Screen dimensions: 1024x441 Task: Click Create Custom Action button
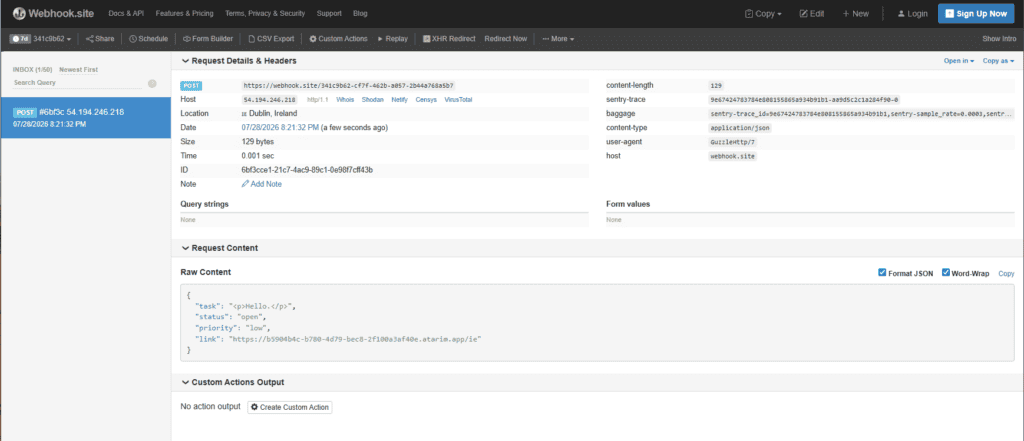291,407
